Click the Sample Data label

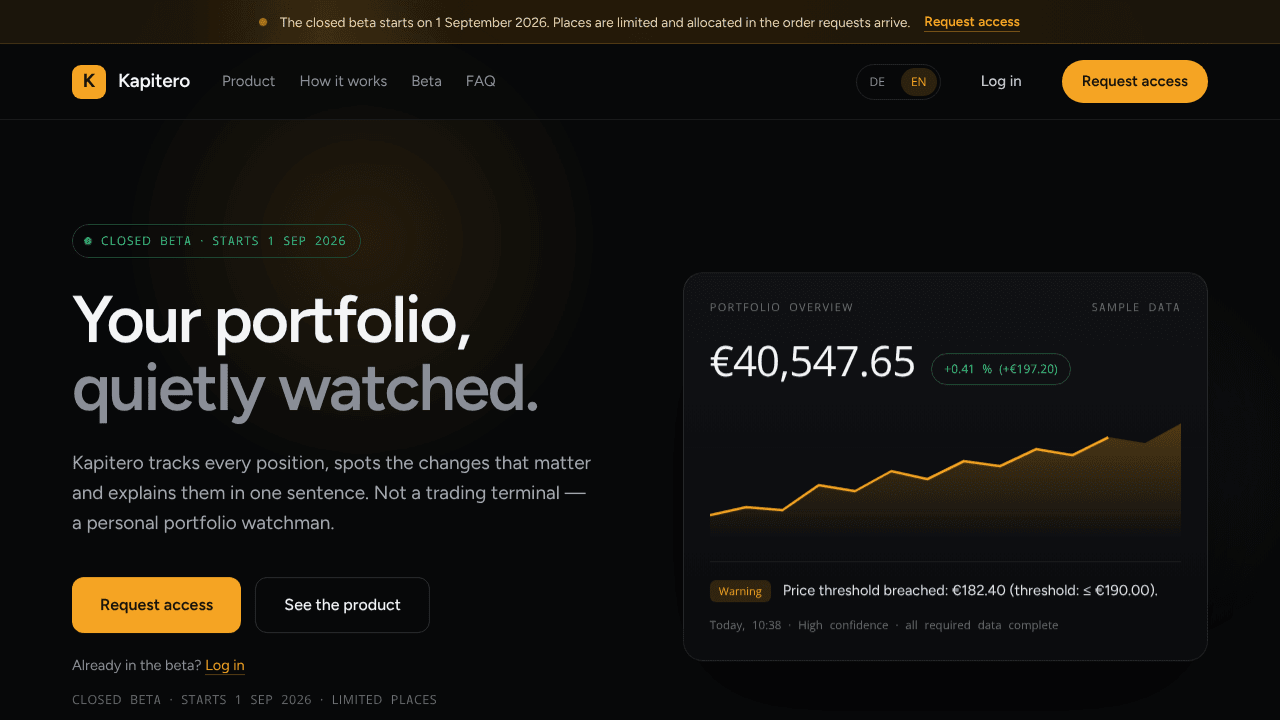coord(1136,308)
